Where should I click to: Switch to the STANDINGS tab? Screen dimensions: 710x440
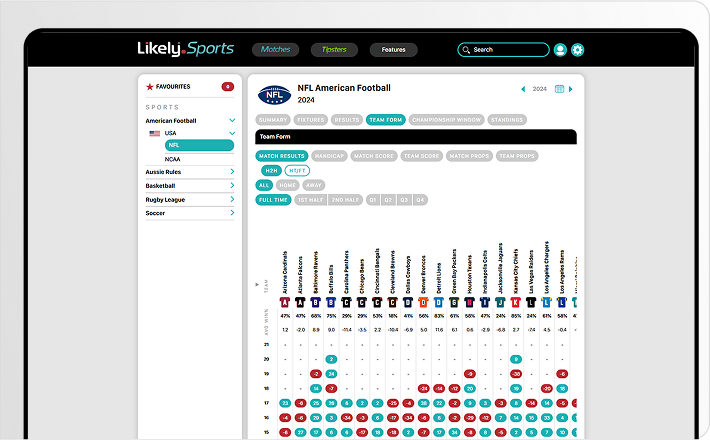[x=507, y=120]
